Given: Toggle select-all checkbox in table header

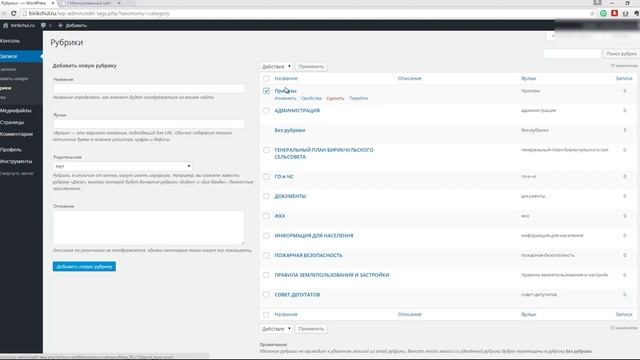Looking at the screenshot, I should 266,78.
